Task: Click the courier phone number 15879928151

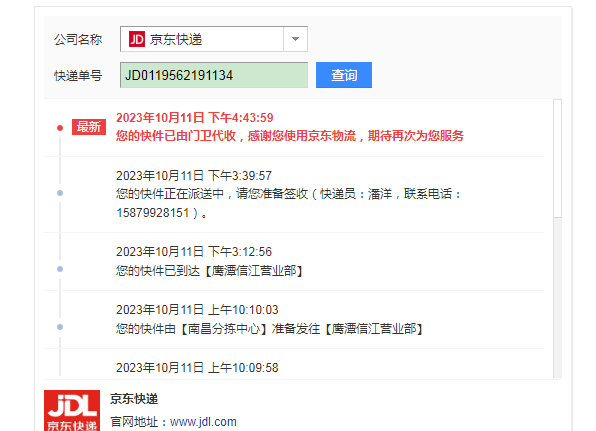Action: click(152, 213)
